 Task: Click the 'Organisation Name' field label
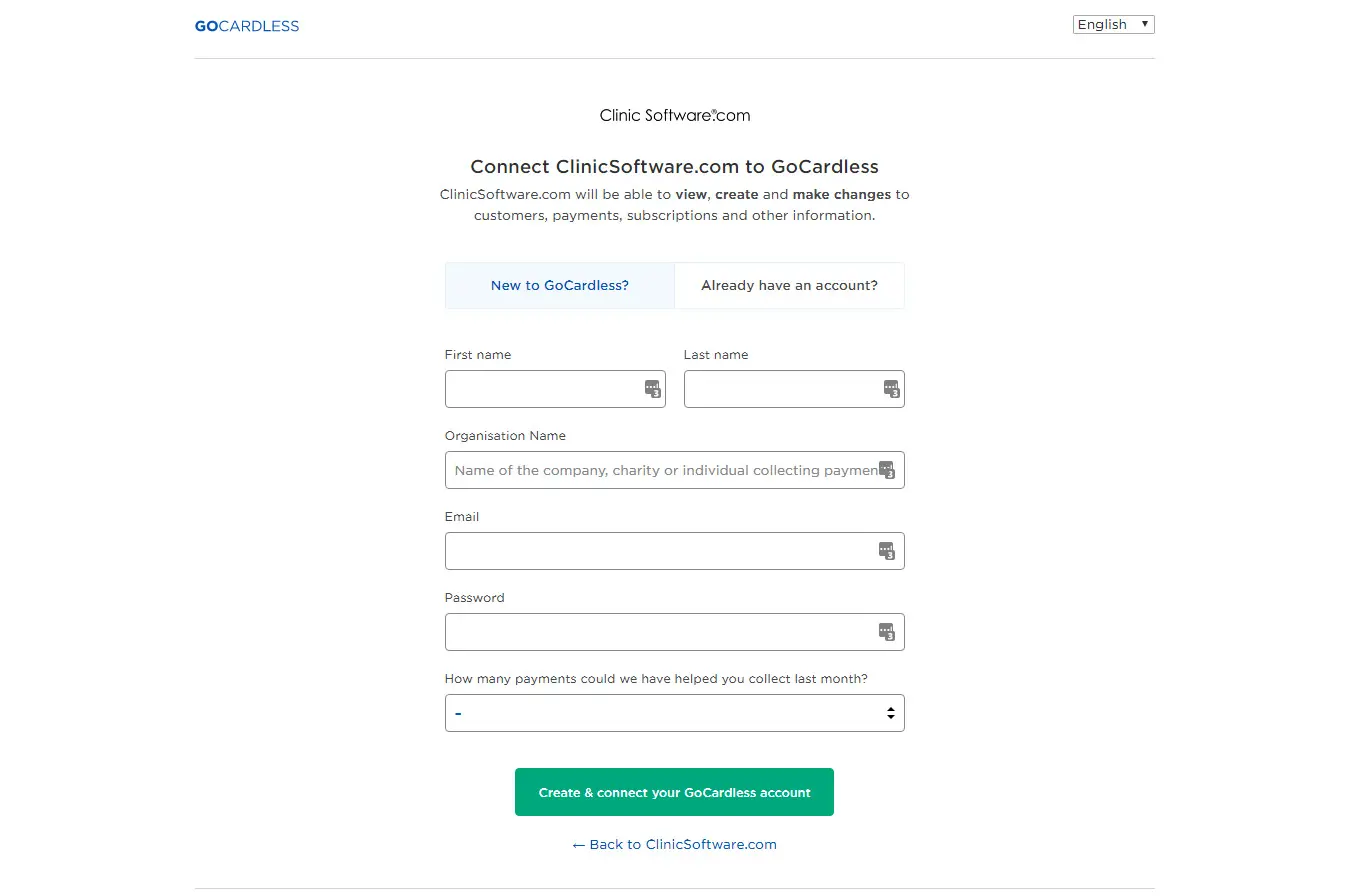[505, 436]
